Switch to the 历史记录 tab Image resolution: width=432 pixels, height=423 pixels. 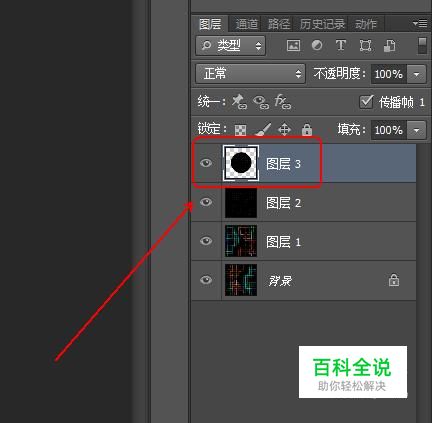coord(322,24)
